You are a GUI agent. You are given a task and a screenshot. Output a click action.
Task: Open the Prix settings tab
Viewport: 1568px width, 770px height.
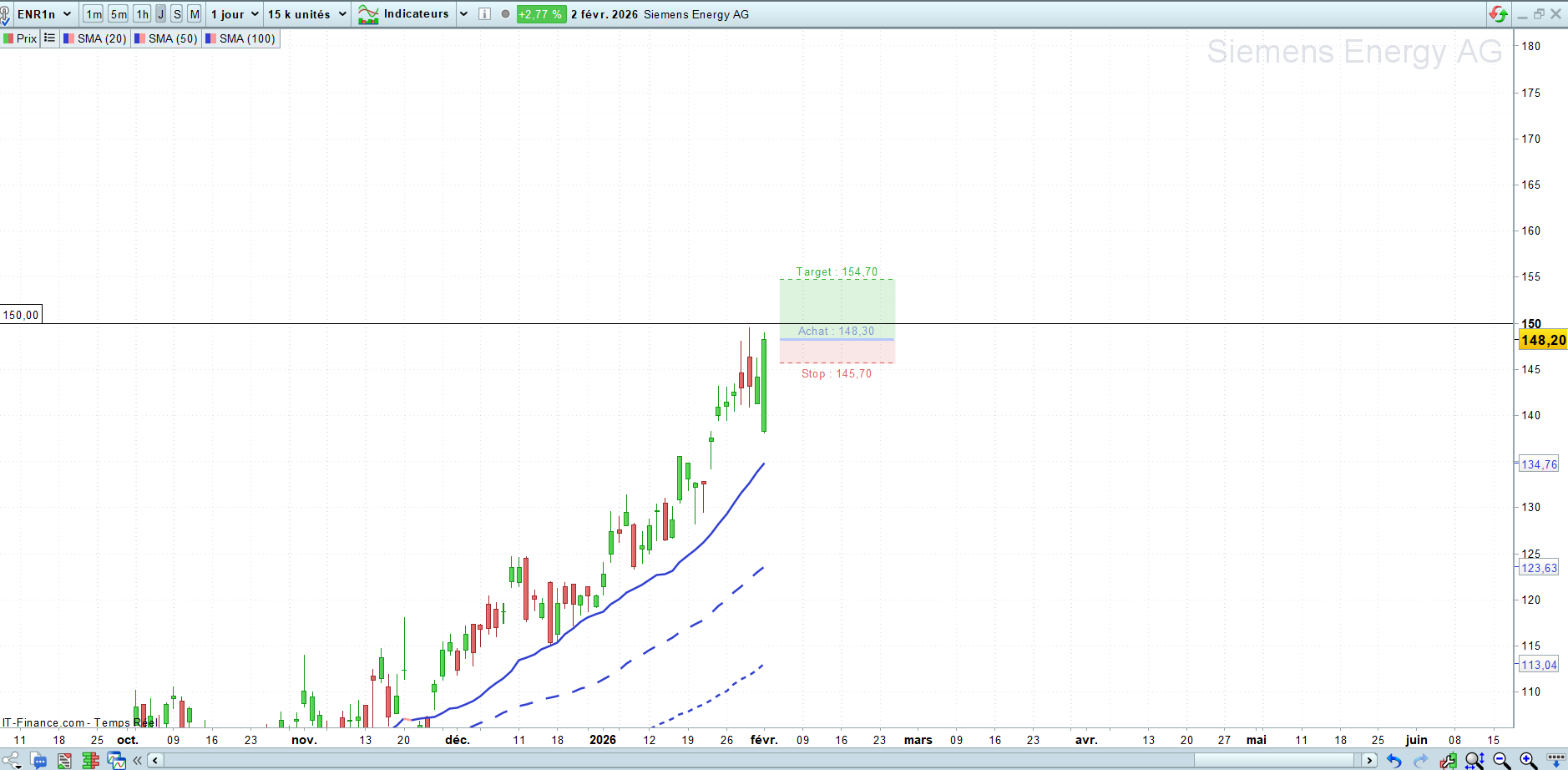click(20, 38)
